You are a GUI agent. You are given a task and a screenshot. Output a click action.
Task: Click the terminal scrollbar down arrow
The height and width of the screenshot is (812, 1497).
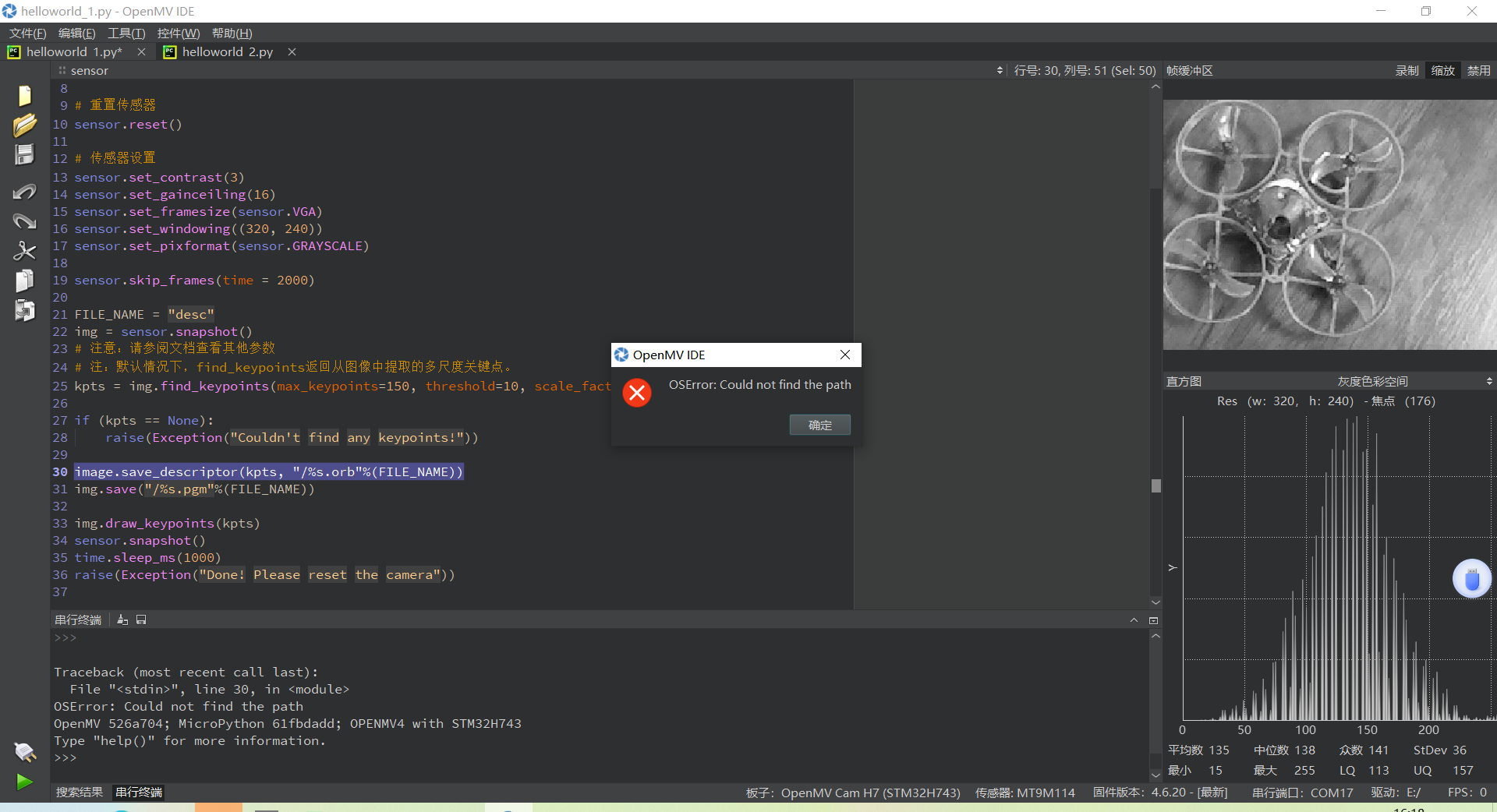[x=1155, y=775]
